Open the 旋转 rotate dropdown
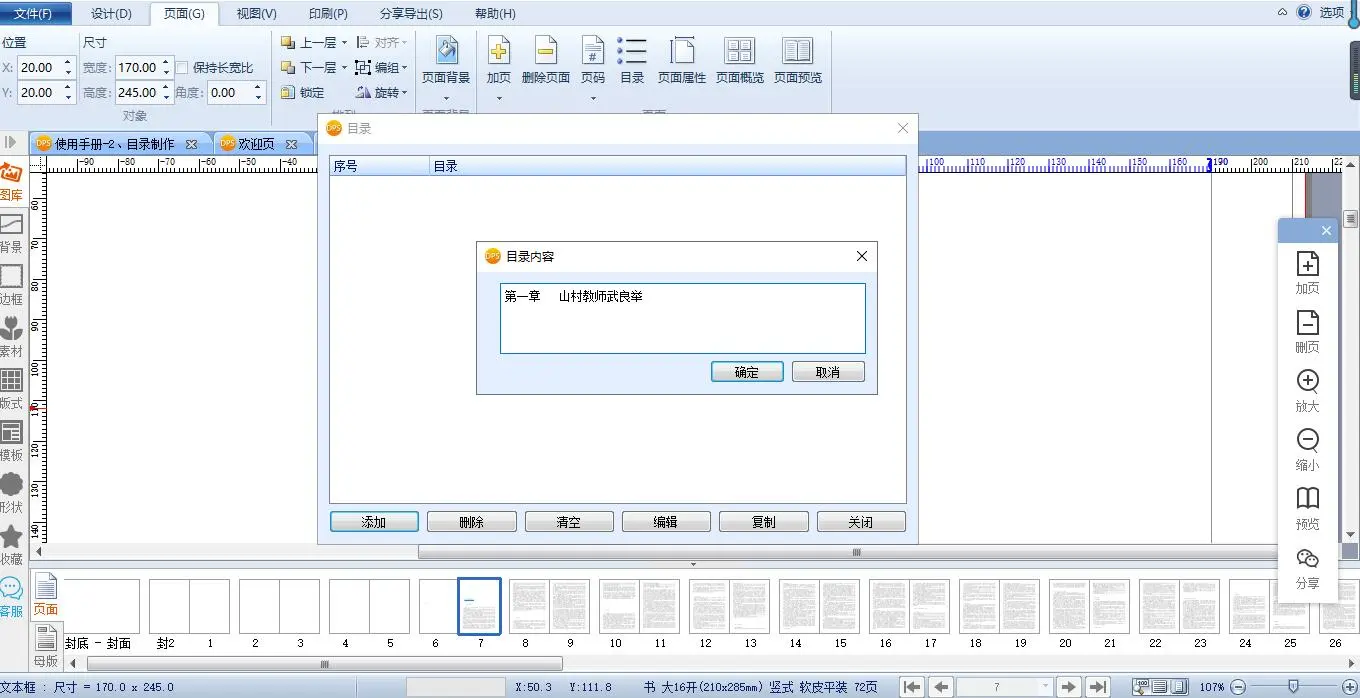This screenshot has height=698, width=1360. pos(404,93)
